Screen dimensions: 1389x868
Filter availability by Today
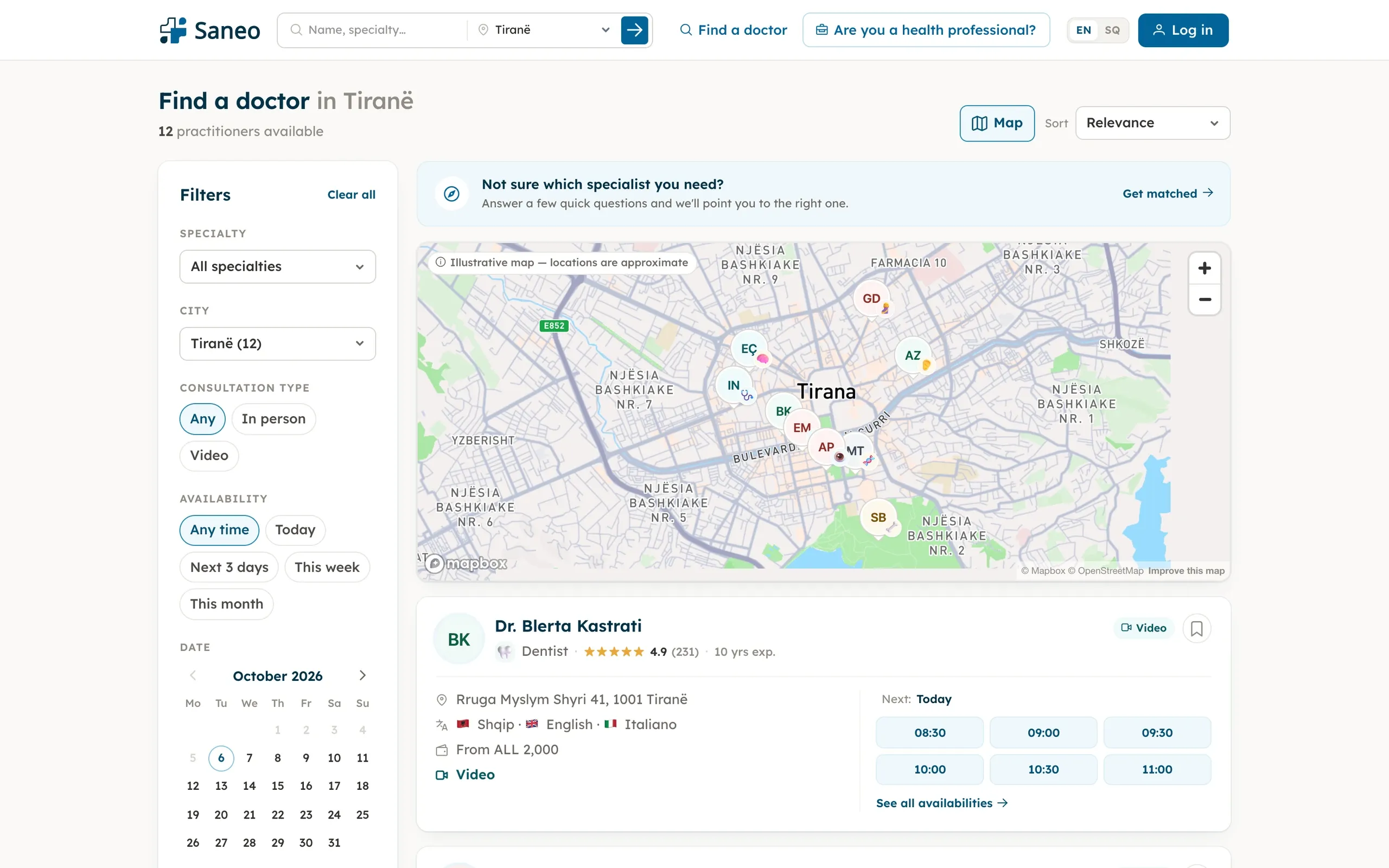[x=295, y=529]
